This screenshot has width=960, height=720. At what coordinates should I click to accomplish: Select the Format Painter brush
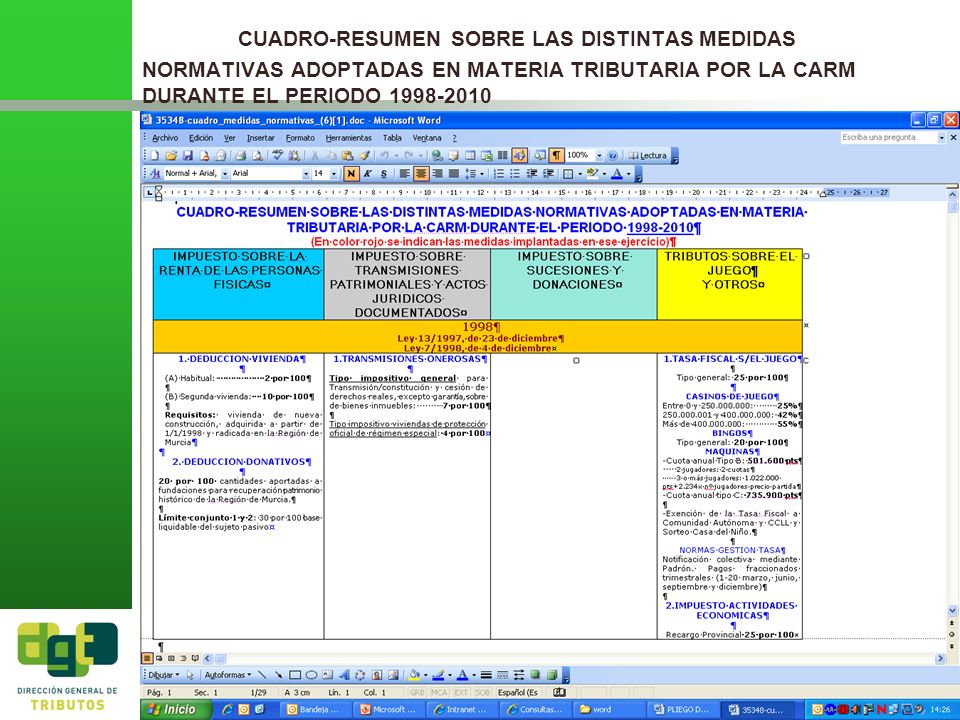tap(365, 156)
